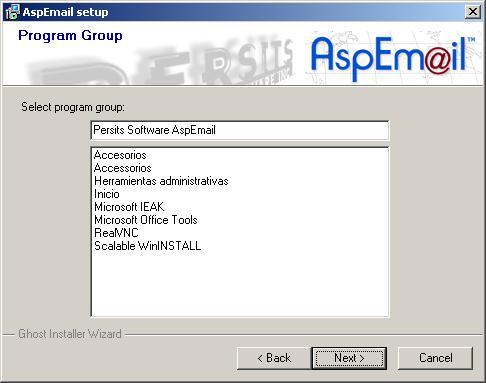Select Accessorios in the list
Image resolution: width=486 pixels, height=383 pixels.
[123, 168]
